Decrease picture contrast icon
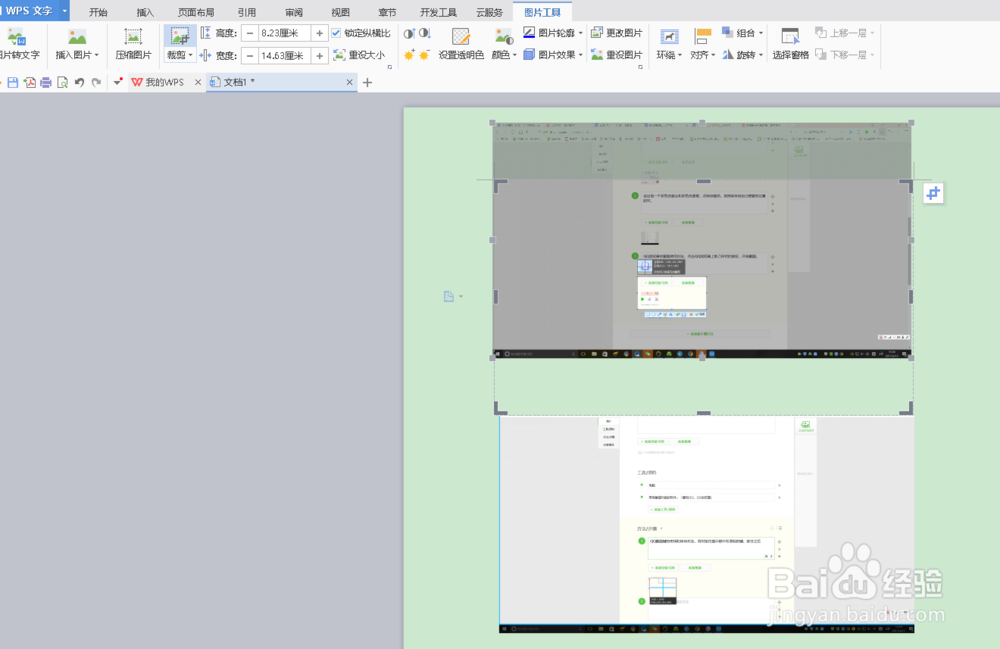The width and height of the screenshot is (1000, 649). [425, 33]
